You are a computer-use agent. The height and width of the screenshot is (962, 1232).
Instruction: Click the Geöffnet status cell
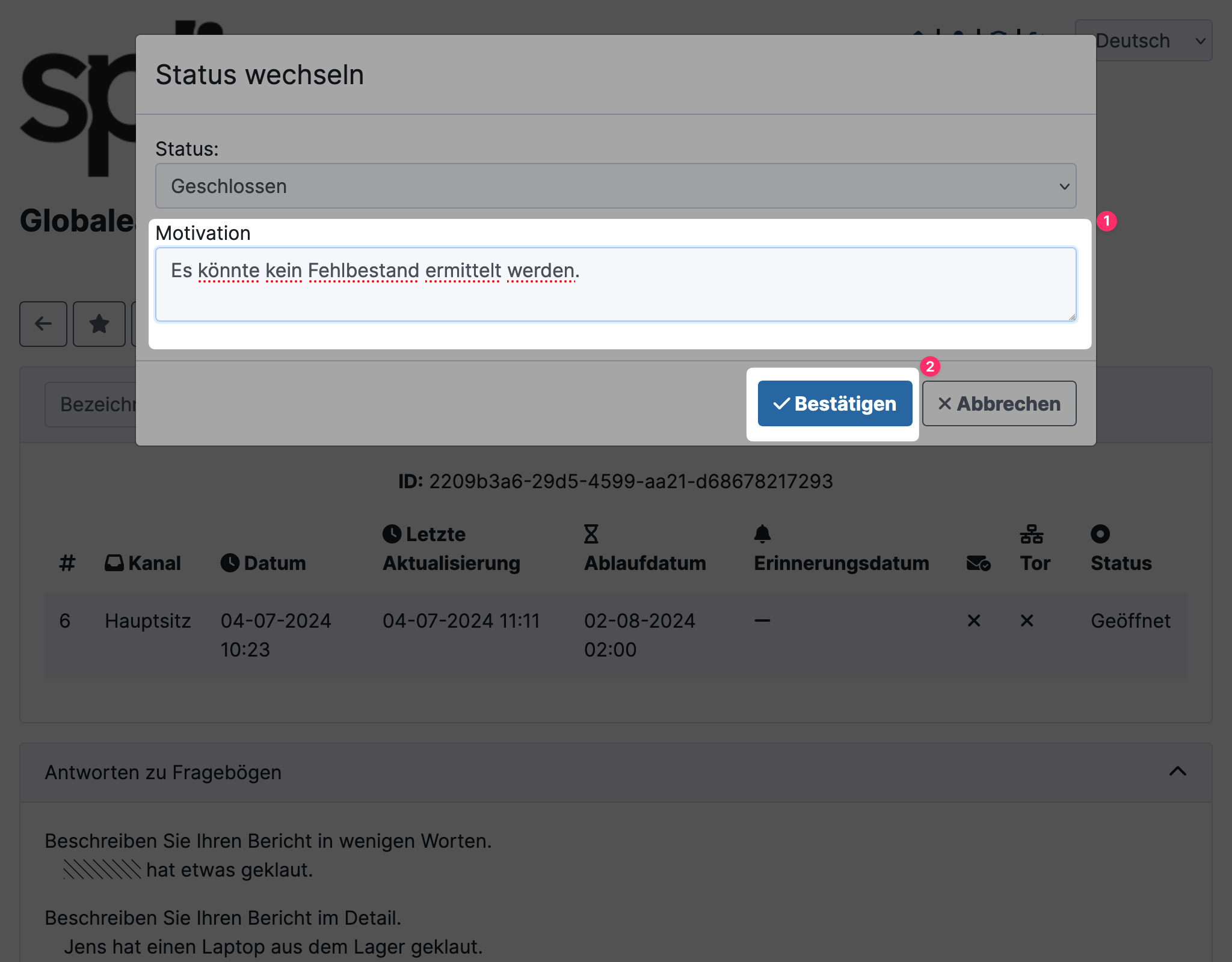[x=1130, y=620]
